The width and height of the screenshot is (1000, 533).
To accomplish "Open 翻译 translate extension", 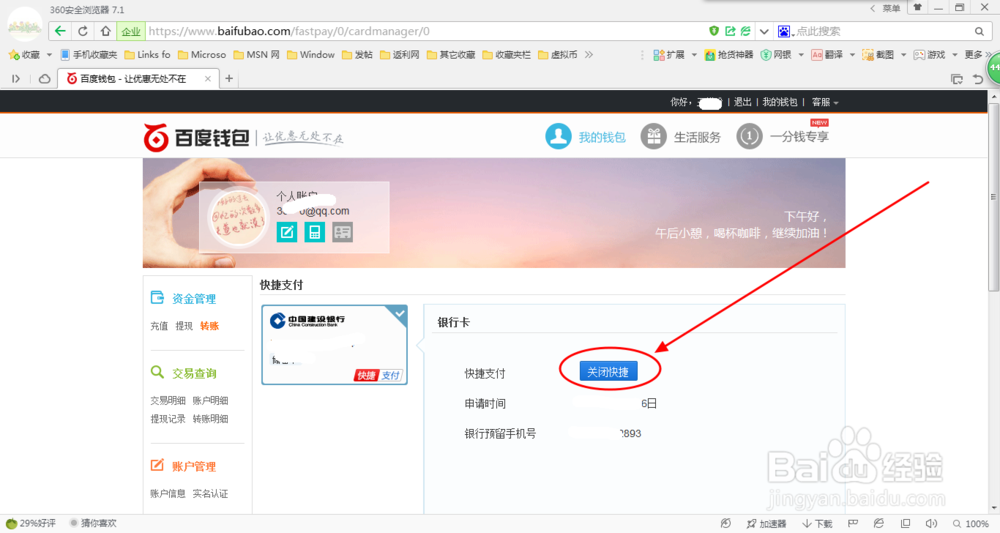I will (x=827, y=55).
